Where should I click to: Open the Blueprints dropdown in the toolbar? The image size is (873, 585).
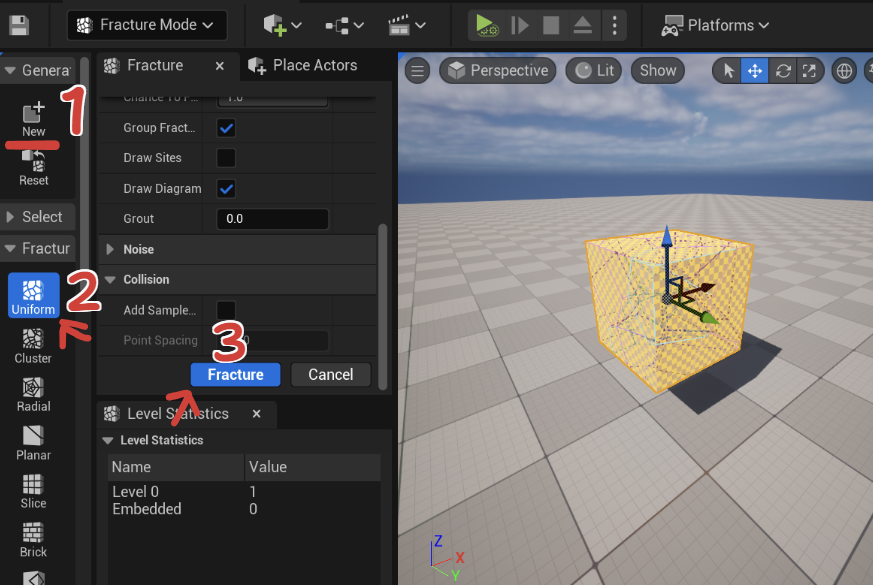345,25
